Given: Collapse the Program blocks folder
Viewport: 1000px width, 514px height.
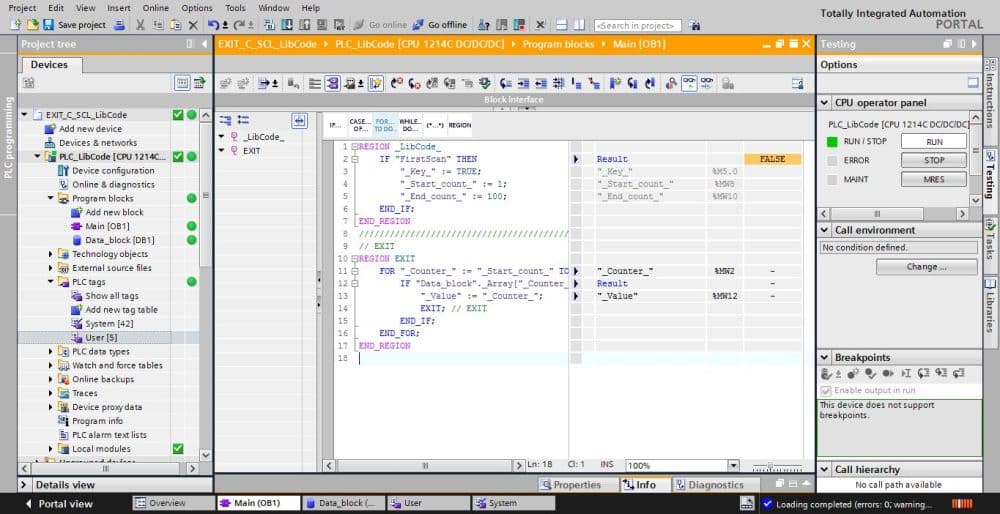Looking at the screenshot, I should point(51,198).
